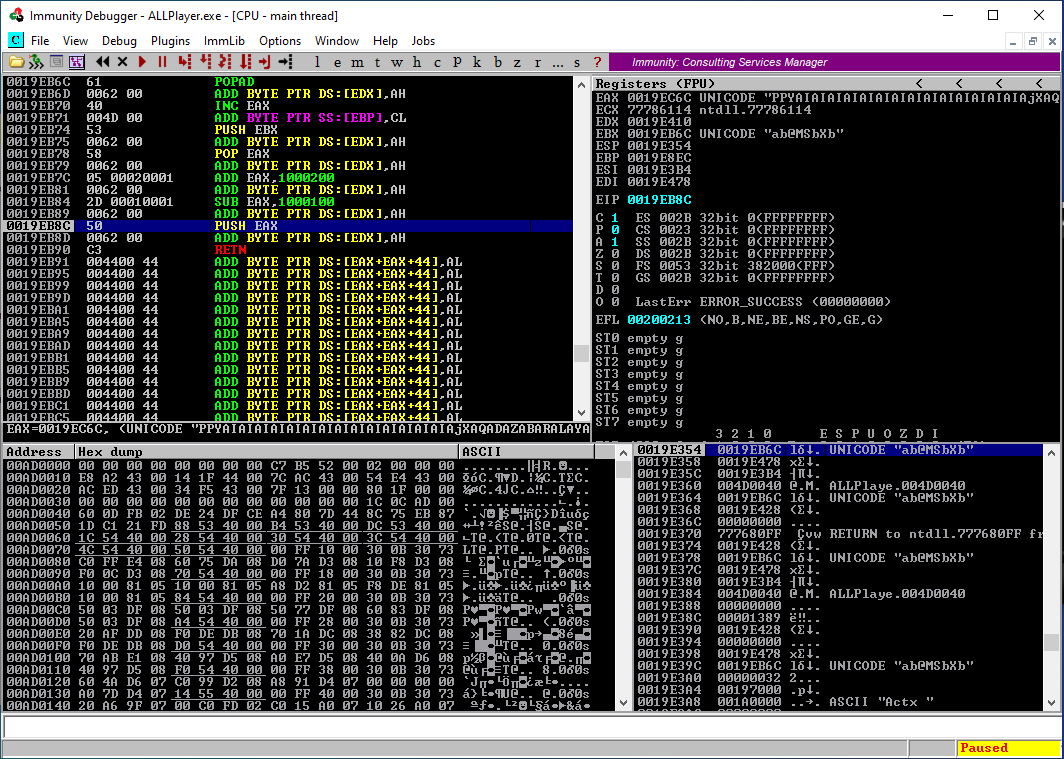Show the call stack with the k button
Screen dimensions: 1064x759
coord(477,62)
